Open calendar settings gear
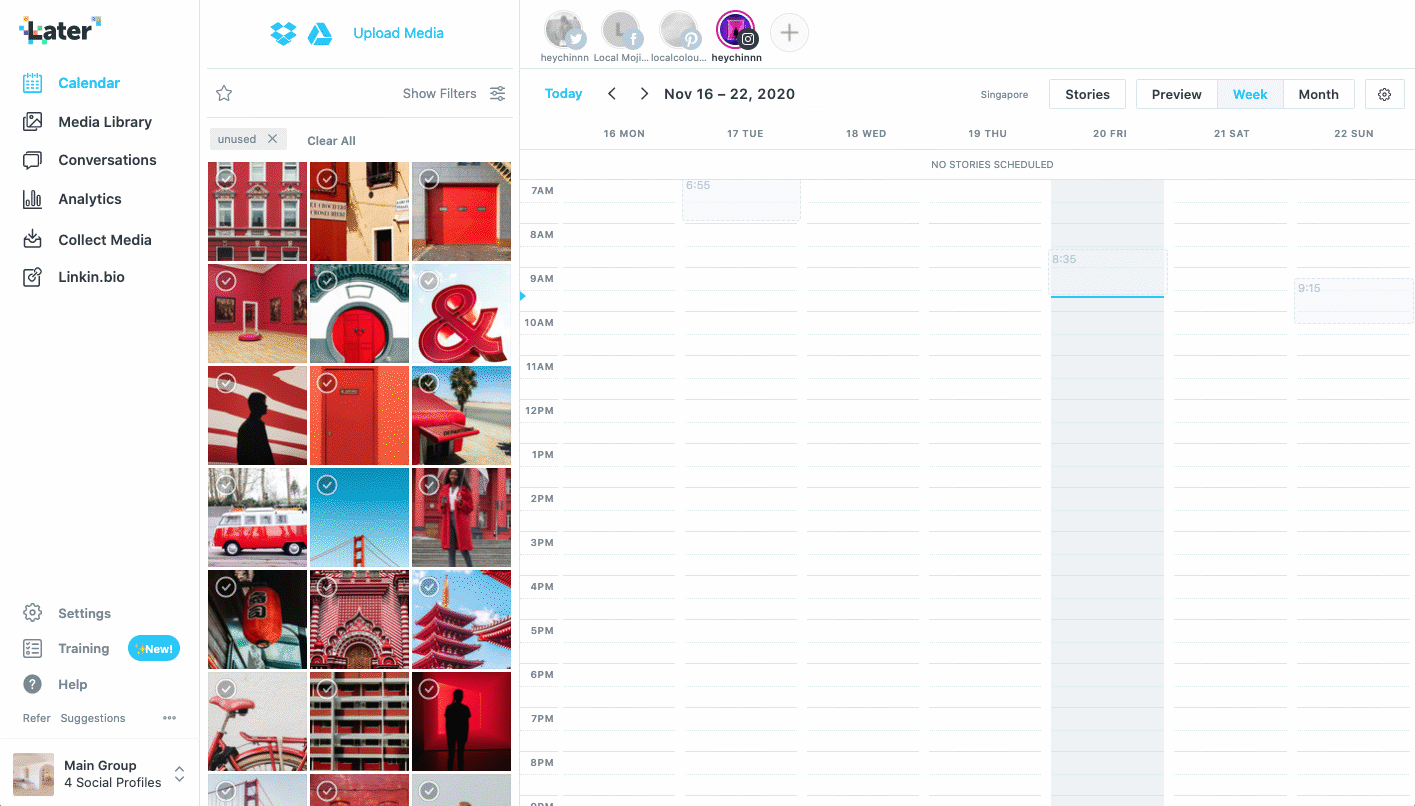 coord(1384,94)
